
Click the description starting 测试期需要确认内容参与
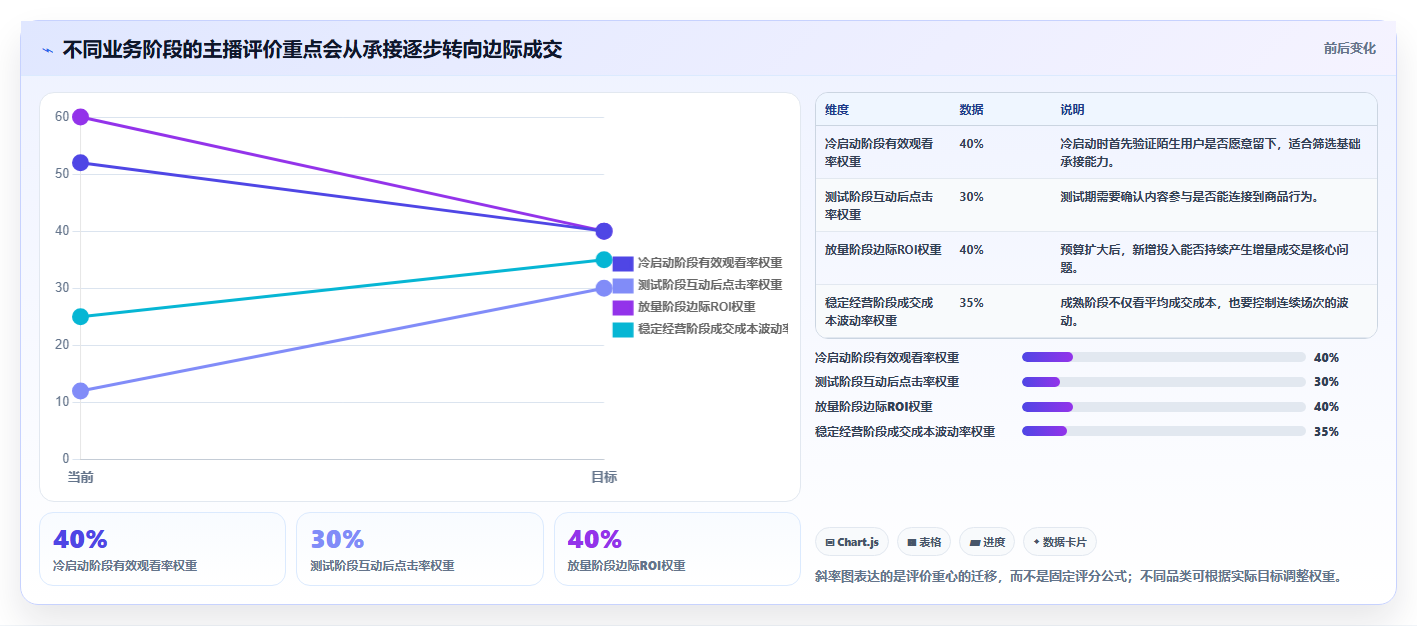click(1190, 197)
